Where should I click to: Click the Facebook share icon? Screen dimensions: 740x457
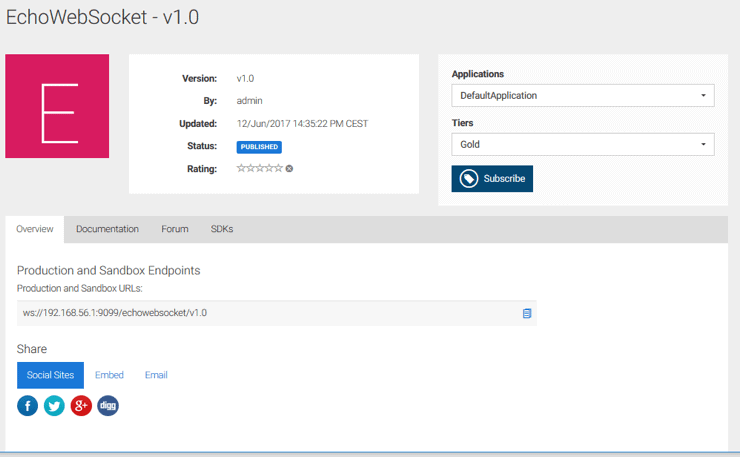[27, 406]
